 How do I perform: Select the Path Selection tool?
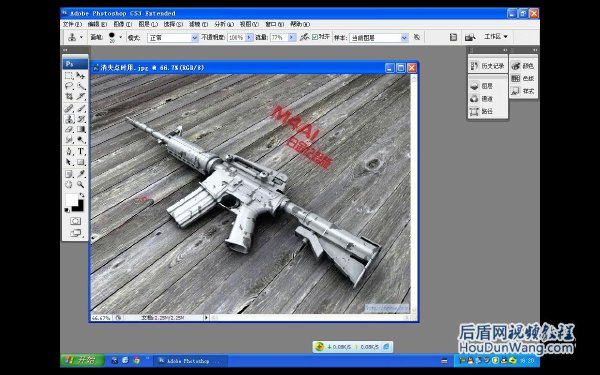pos(69,162)
